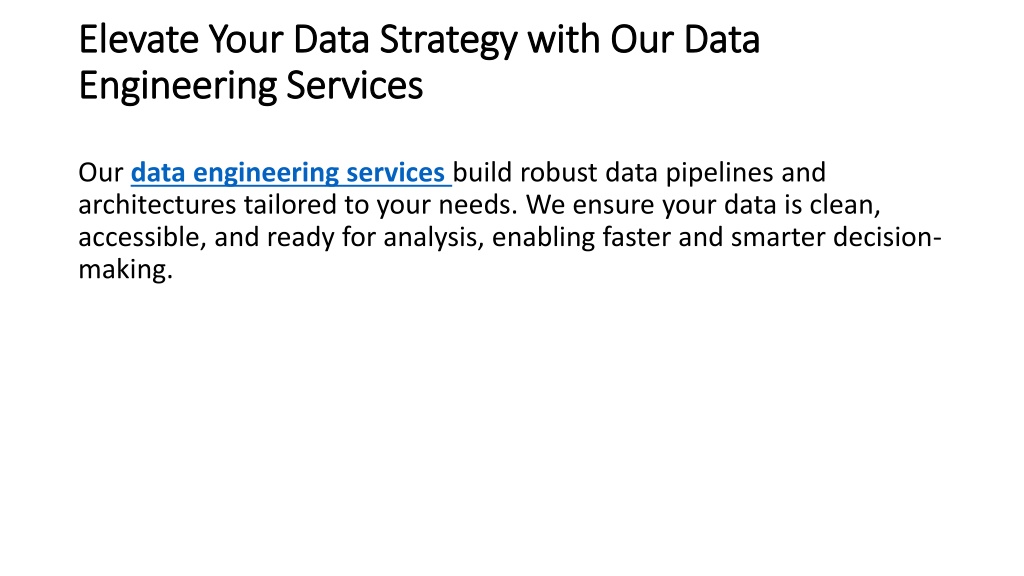Click the word 'Strategy' in the heading
The width and height of the screenshot is (1024, 576).
click(x=449, y=40)
